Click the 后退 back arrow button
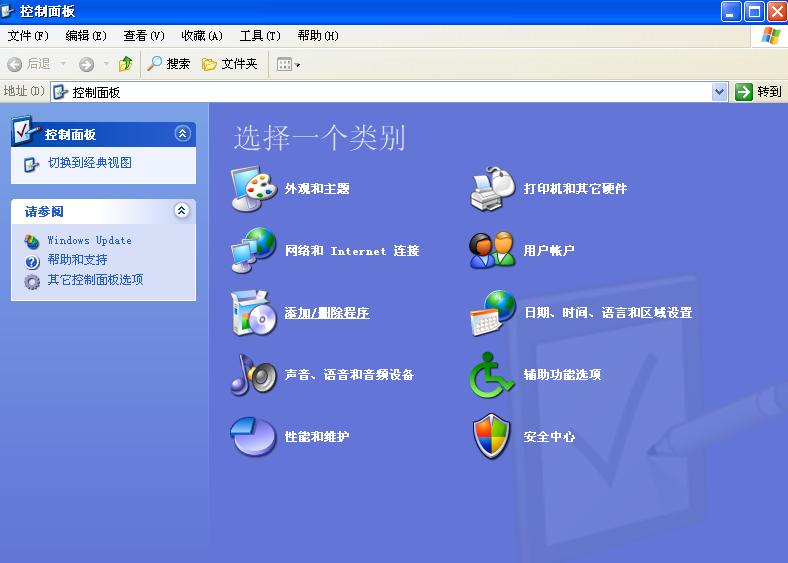The height and width of the screenshot is (563, 788). pos(29,64)
